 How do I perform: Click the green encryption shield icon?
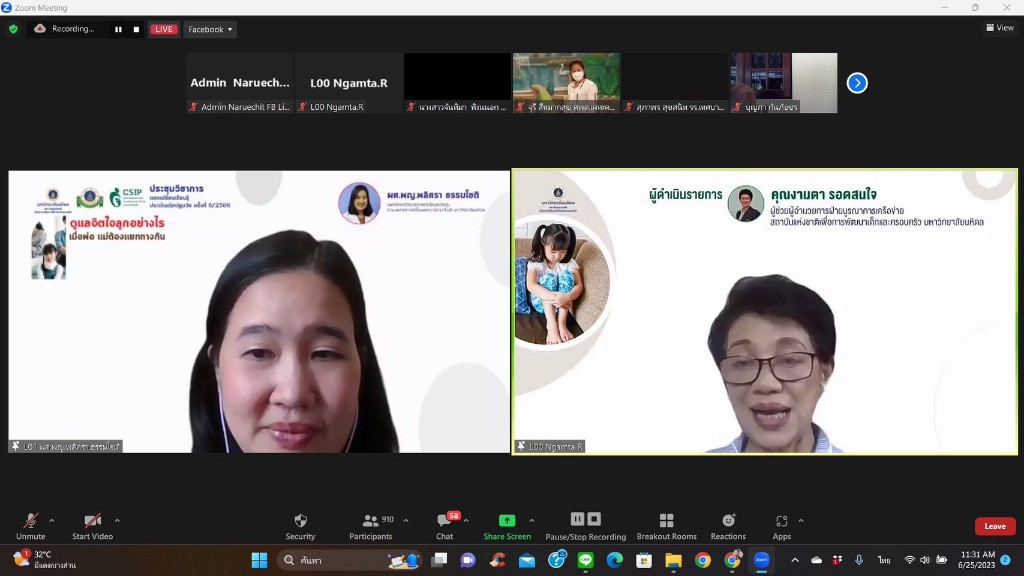[13, 29]
